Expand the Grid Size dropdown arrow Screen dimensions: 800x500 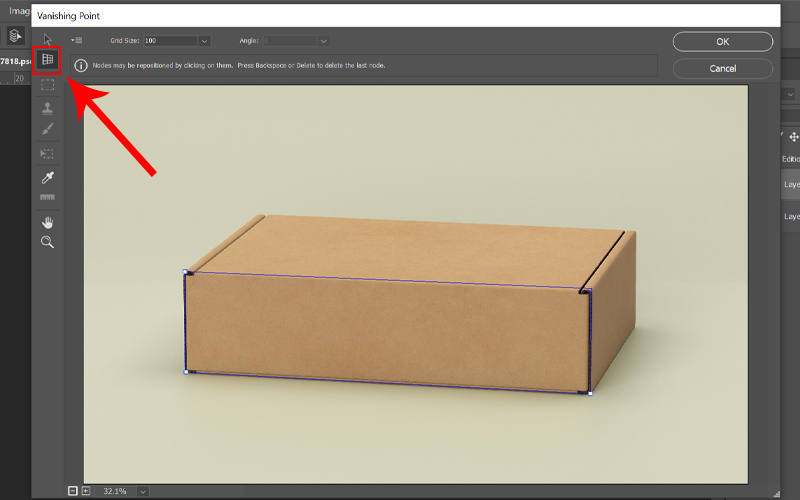coord(204,41)
